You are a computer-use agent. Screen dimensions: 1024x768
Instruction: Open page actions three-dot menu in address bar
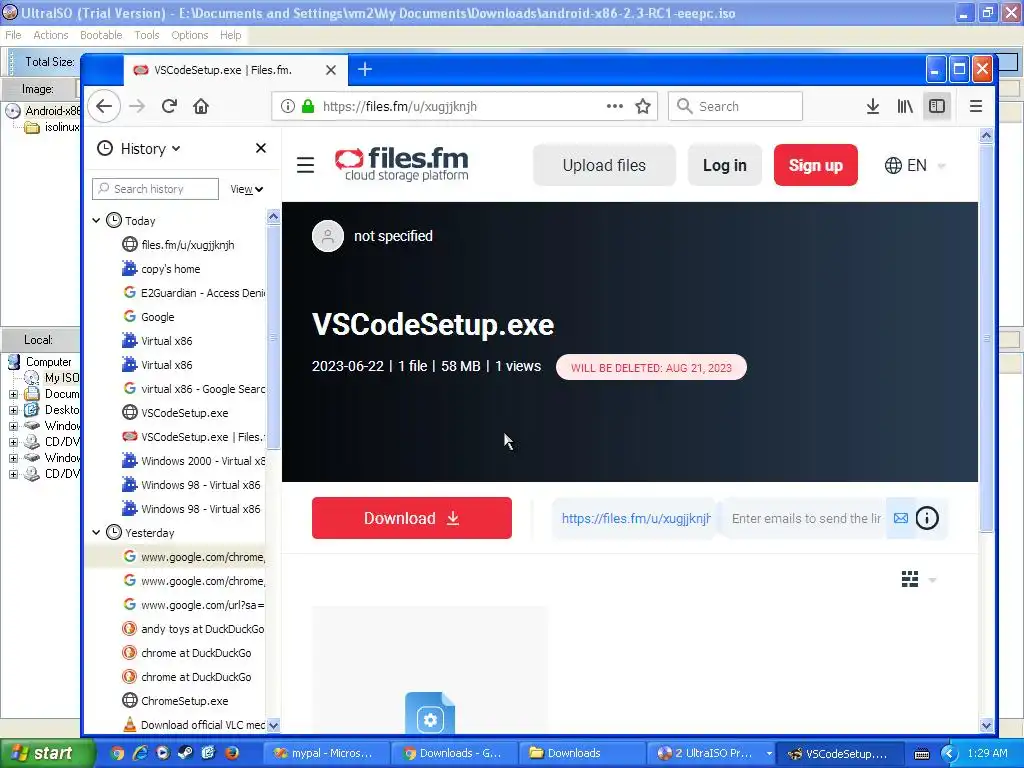615,106
